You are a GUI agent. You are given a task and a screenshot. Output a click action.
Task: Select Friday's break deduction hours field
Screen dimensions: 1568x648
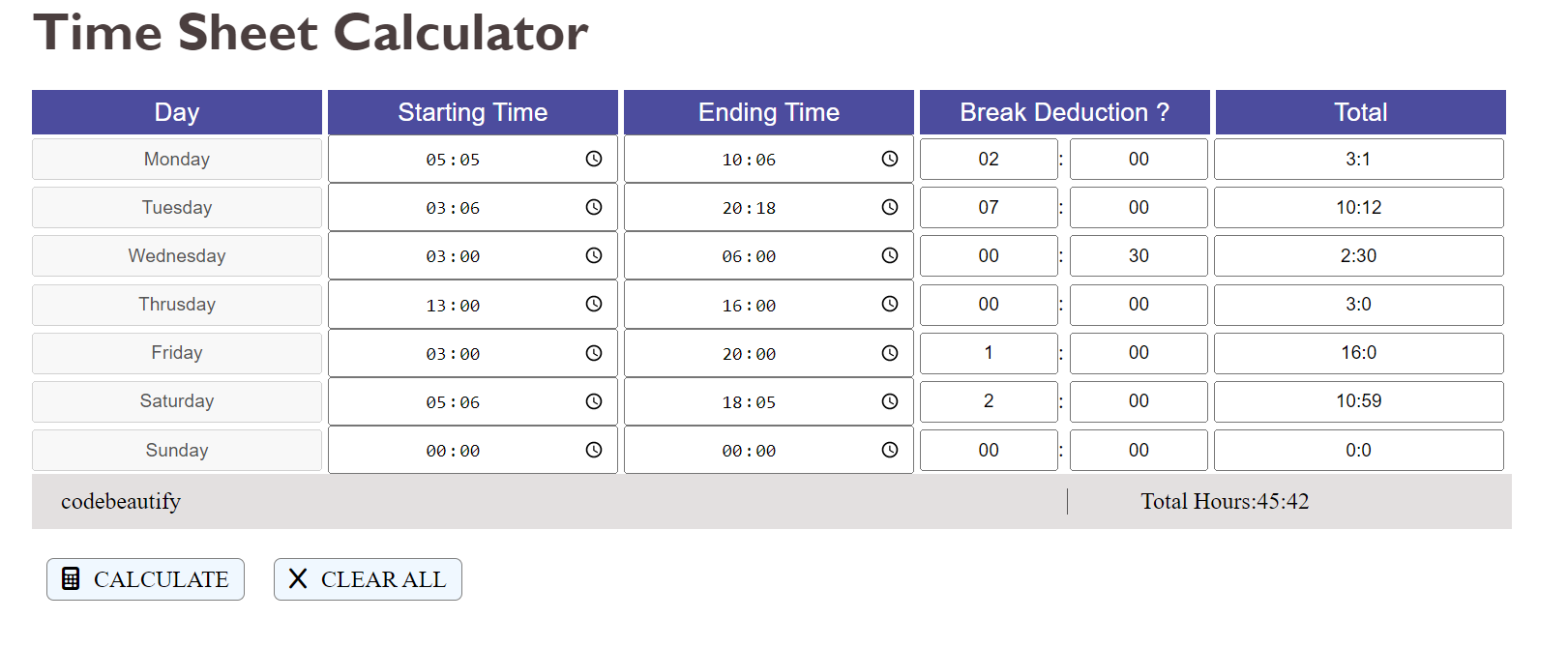988,353
